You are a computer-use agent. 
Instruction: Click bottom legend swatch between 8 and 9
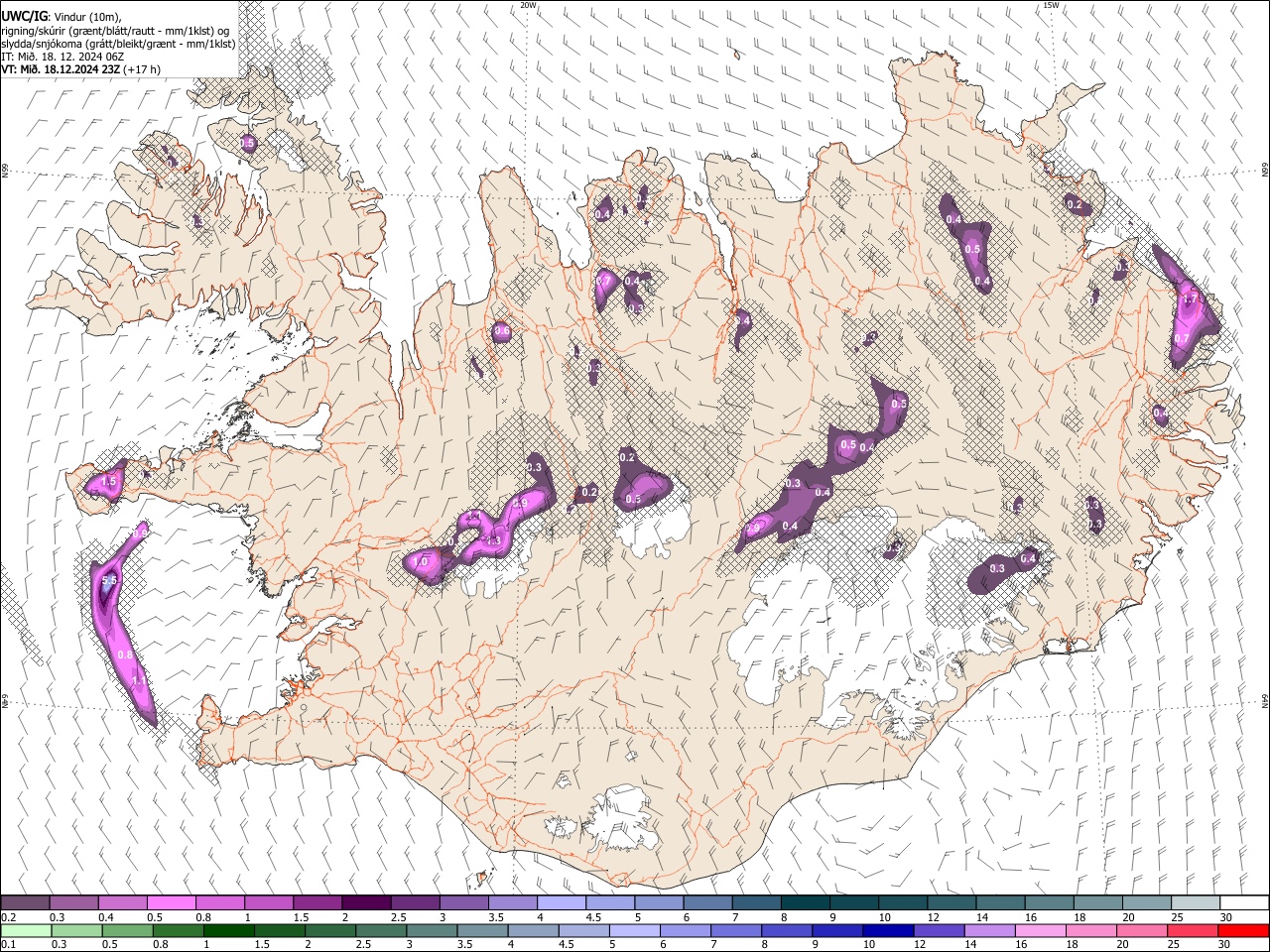coord(785,930)
